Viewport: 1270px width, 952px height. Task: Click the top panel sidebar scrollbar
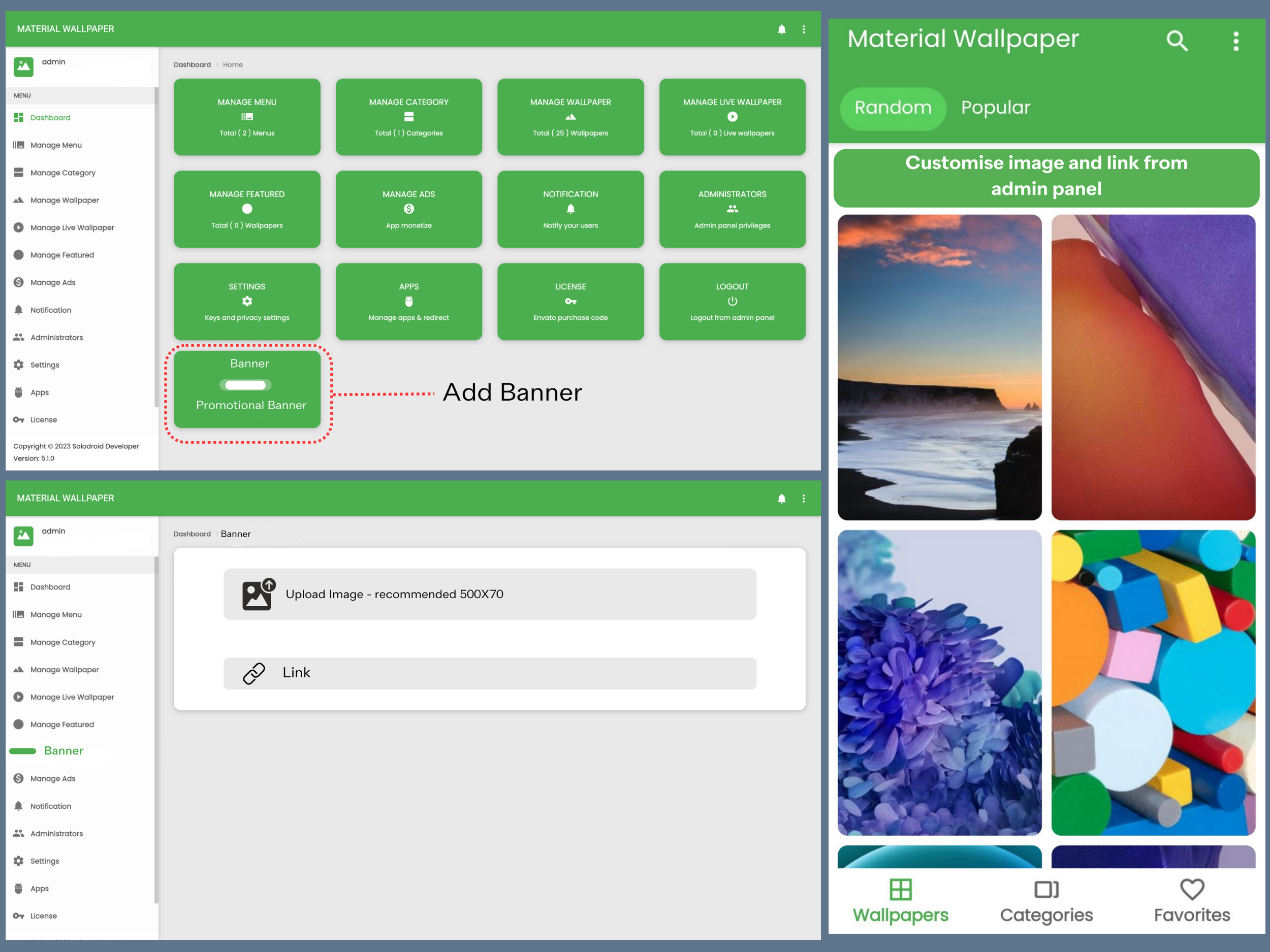click(156, 247)
